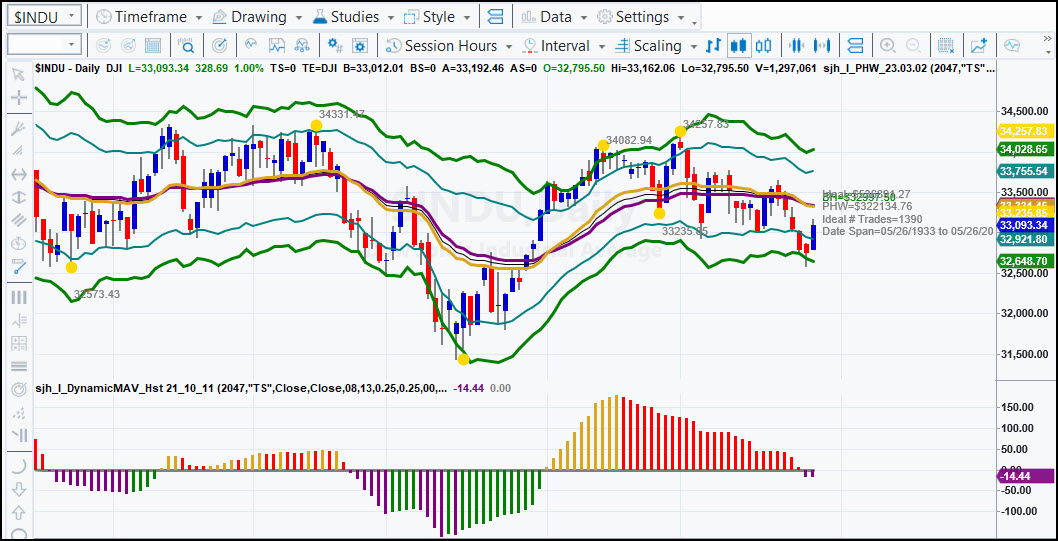Expand the Timeframe dropdown arrow
Image resolution: width=1058 pixels, height=541 pixels.
198,17
